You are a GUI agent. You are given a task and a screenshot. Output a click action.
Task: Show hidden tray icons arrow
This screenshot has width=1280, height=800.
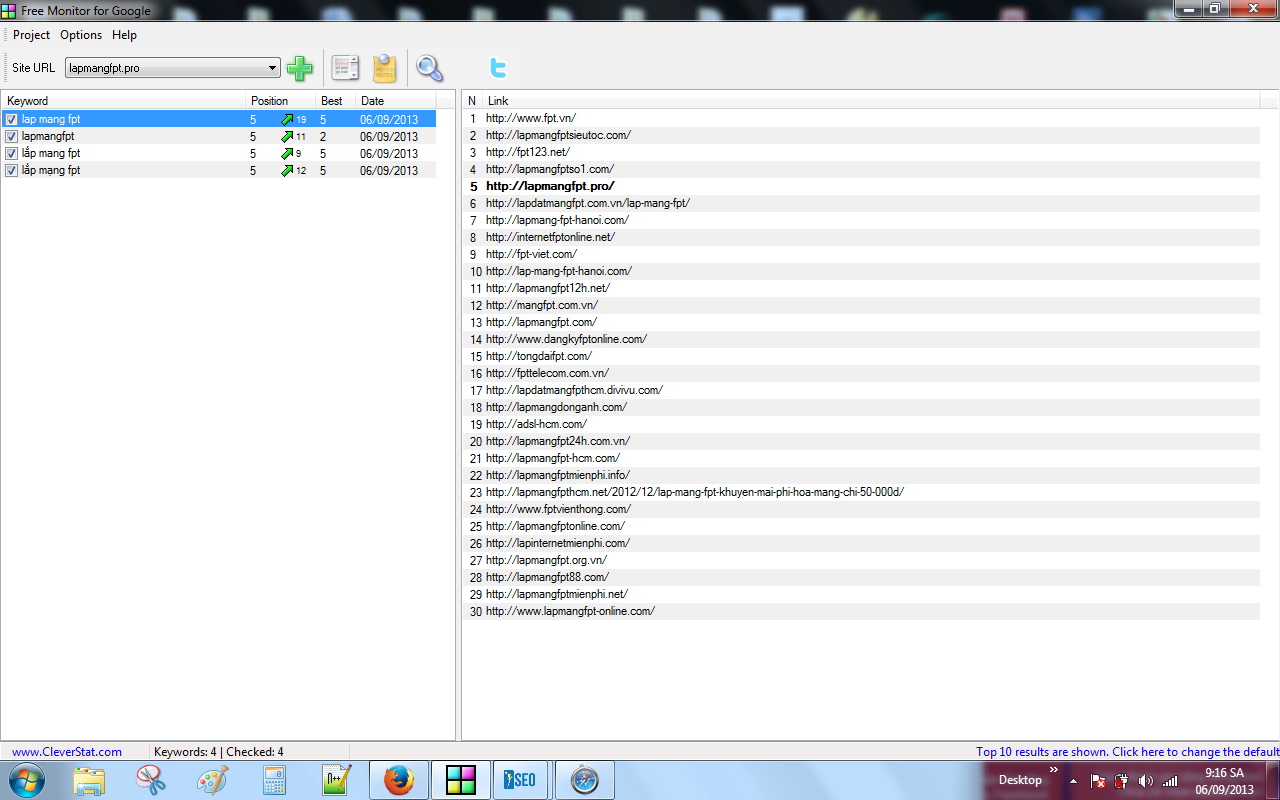pyautogui.click(x=1073, y=781)
